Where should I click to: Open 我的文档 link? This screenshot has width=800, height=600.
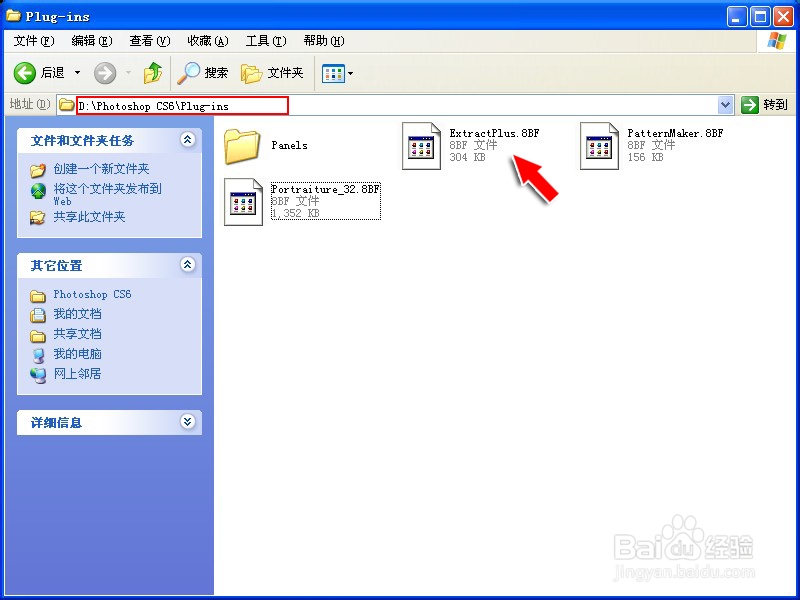coord(78,314)
